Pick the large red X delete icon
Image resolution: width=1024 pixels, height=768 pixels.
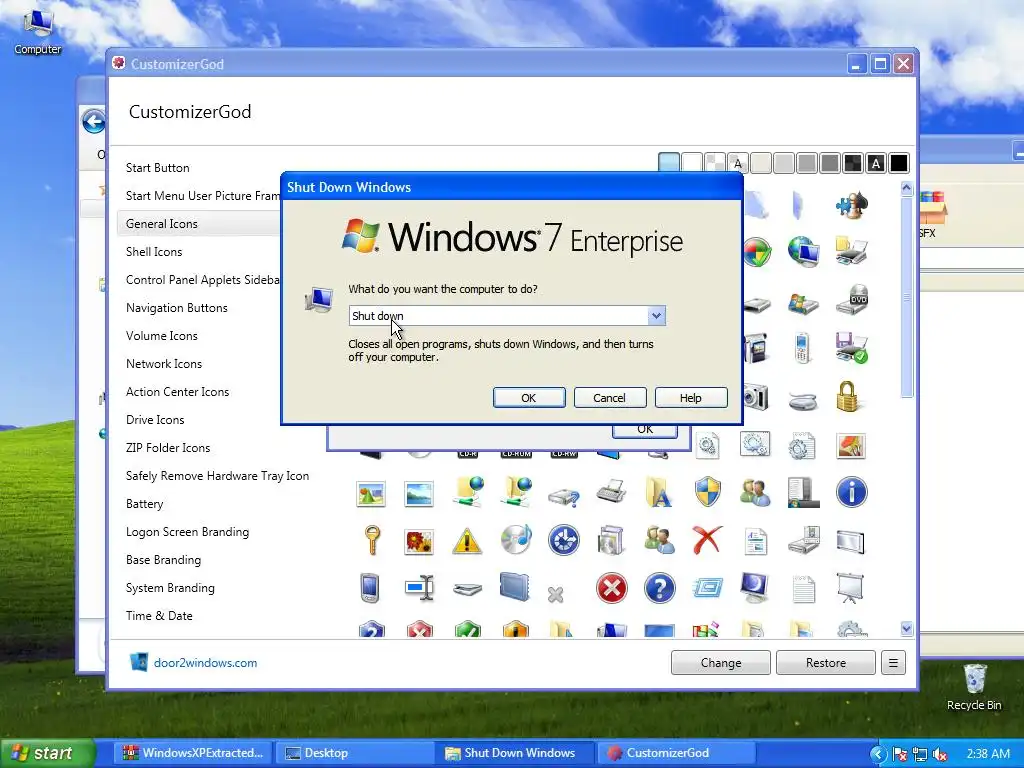(707, 540)
